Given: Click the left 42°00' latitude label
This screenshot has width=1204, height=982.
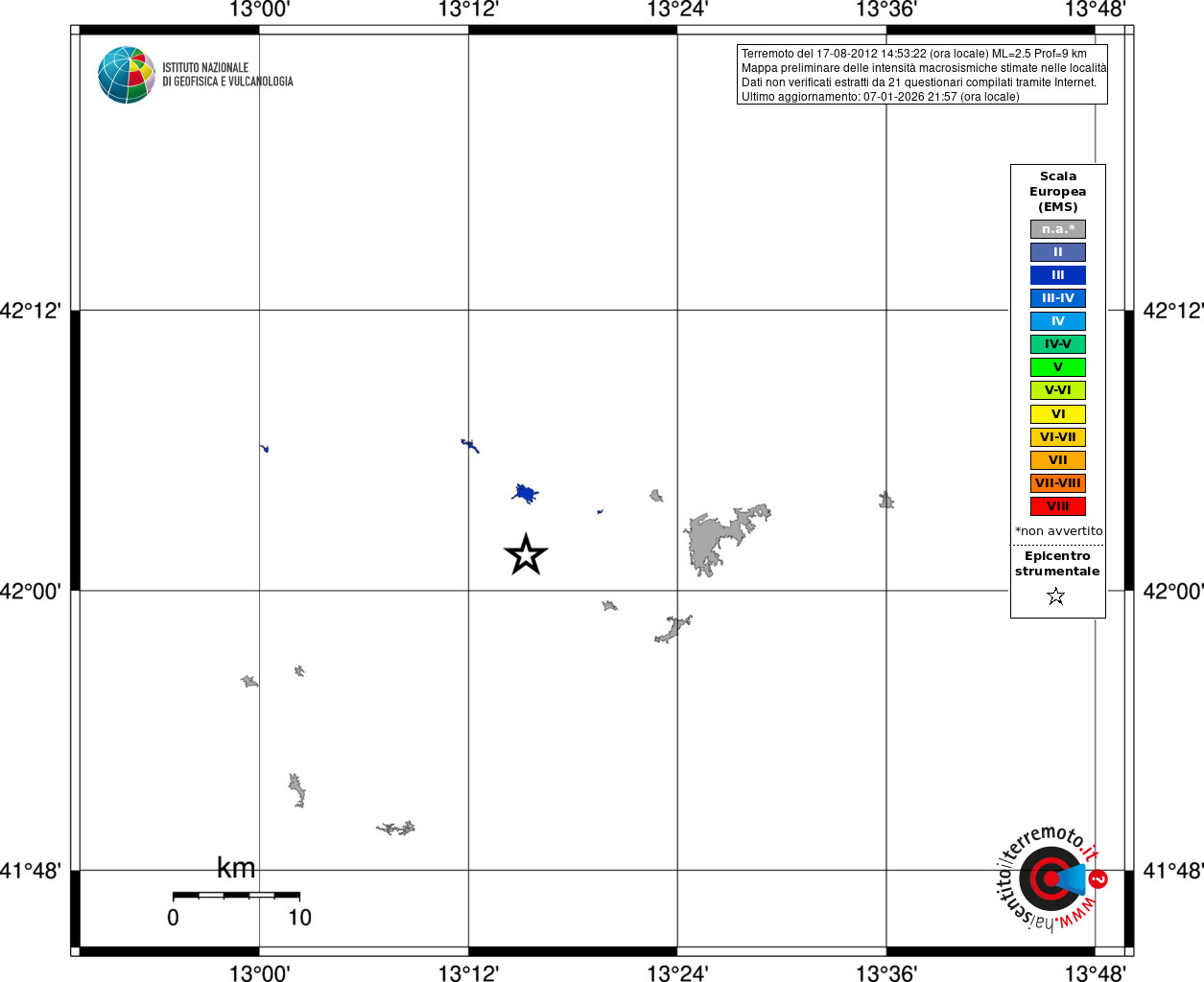Looking at the screenshot, I should coord(31,591).
